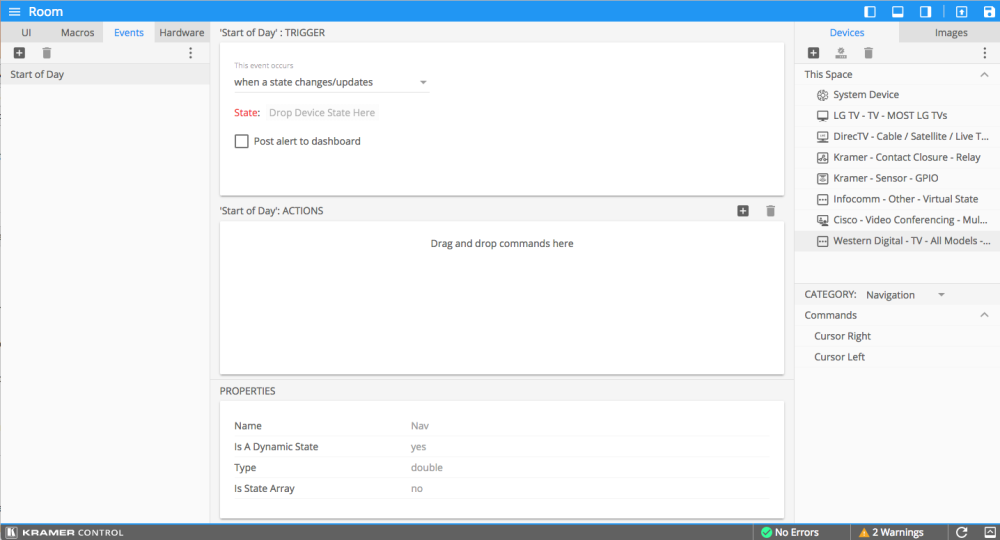Select DirecTV Cable / Satellite device
The width and height of the screenshot is (1000, 540).
pyautogui.click(x=897, y=136)
